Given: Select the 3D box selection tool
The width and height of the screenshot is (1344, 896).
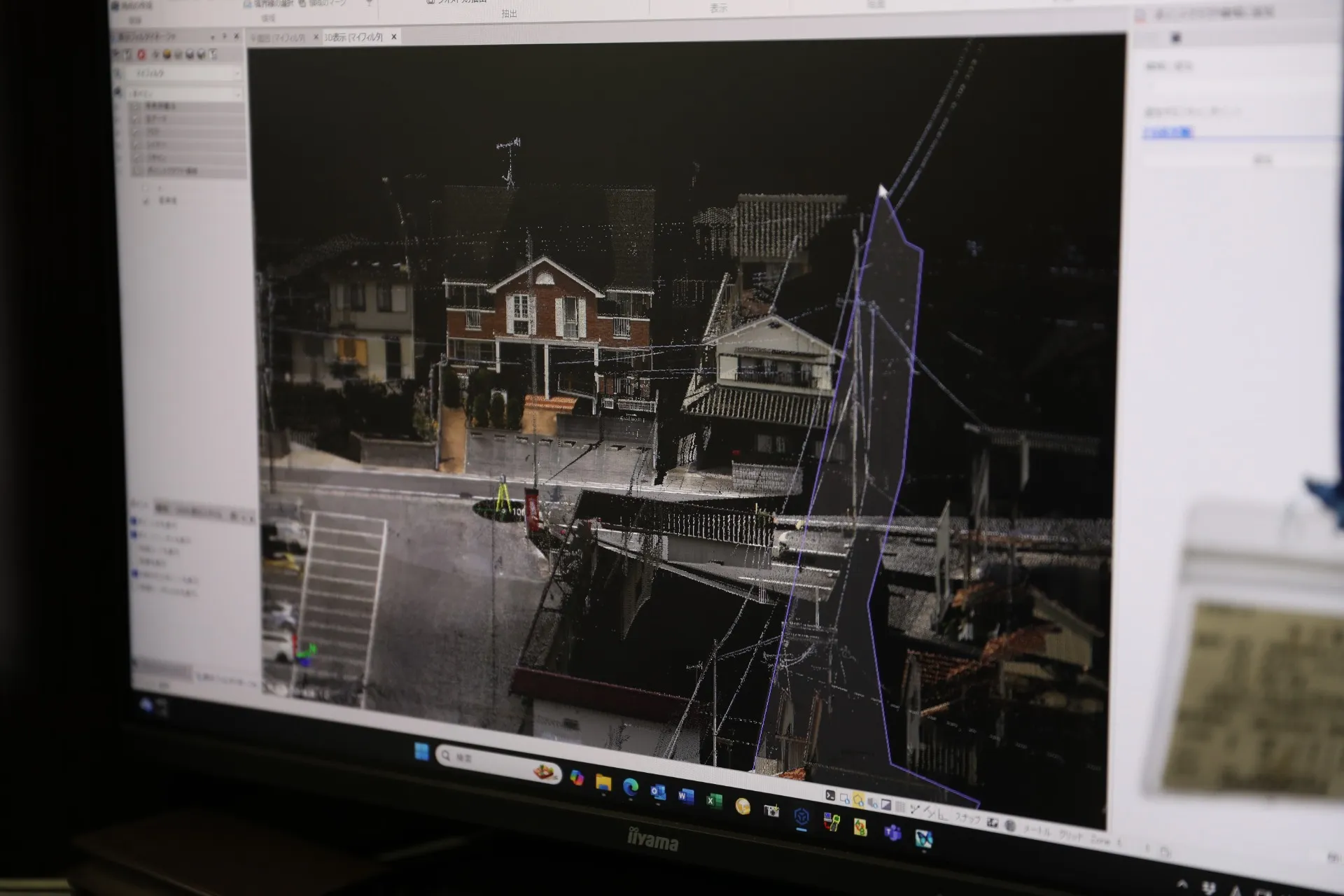Looking at the screenshot, I should (x=872, y=804).
